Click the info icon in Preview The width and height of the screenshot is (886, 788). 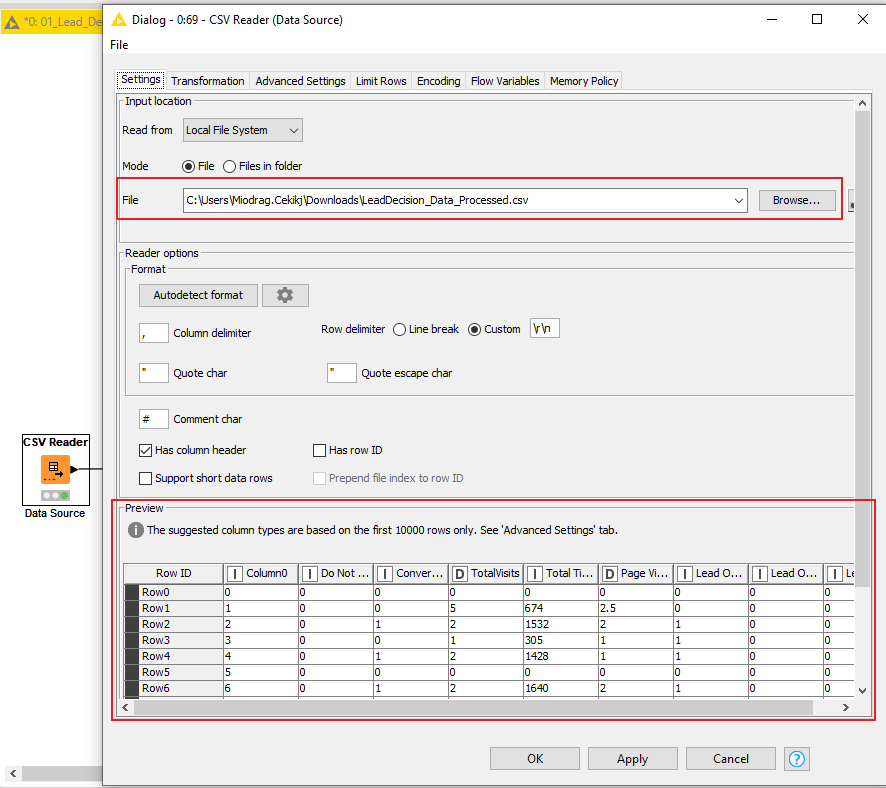135,530
